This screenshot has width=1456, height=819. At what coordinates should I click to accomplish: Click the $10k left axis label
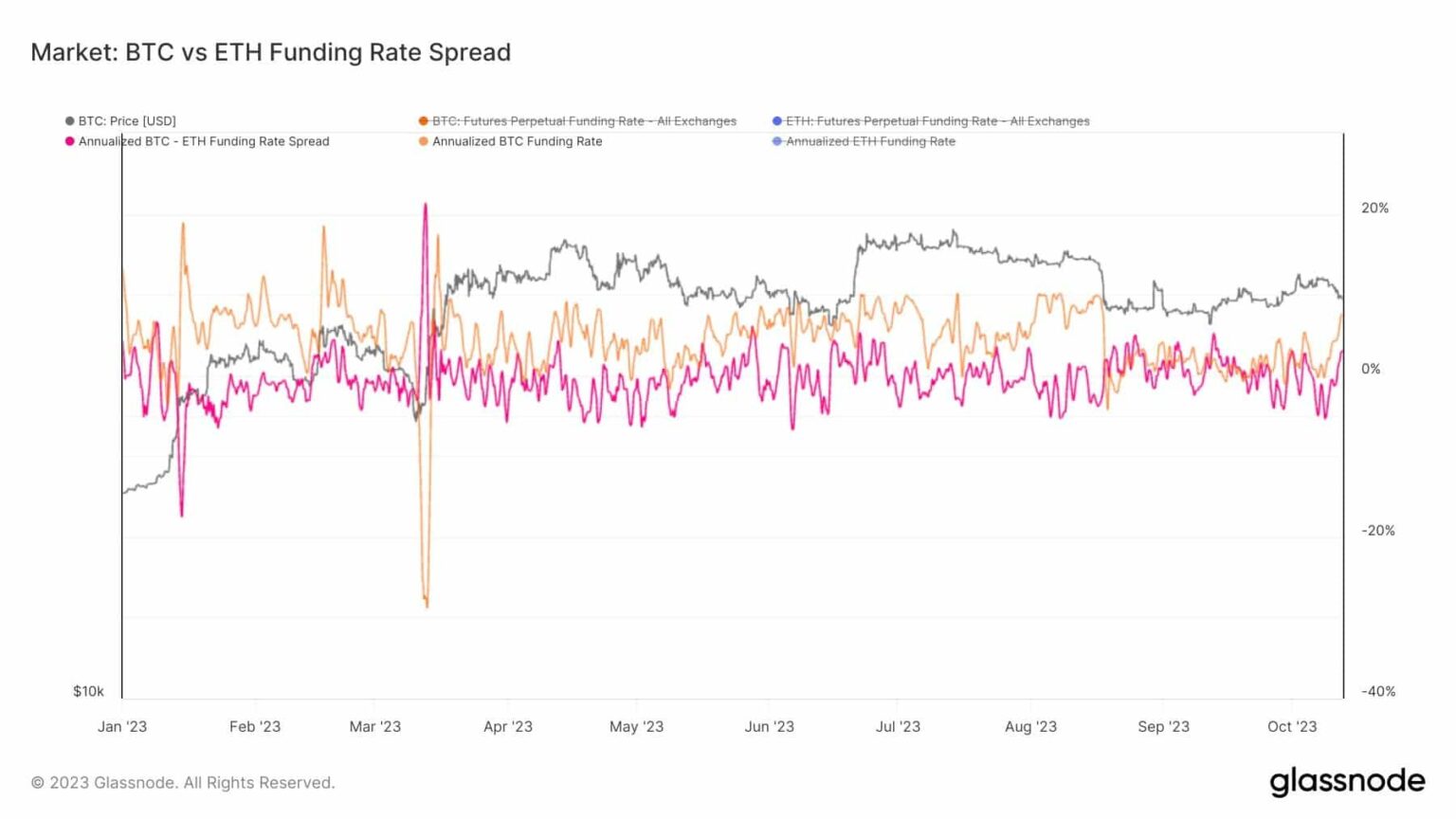tap(88, 692)
